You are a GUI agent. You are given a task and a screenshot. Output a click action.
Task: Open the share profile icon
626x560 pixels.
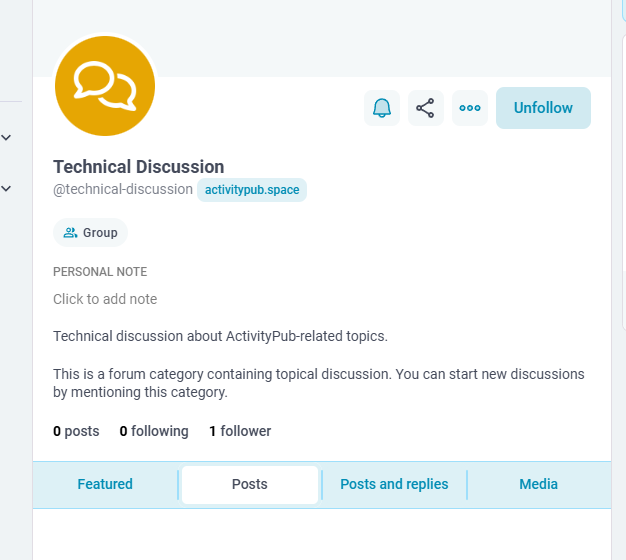426,108
